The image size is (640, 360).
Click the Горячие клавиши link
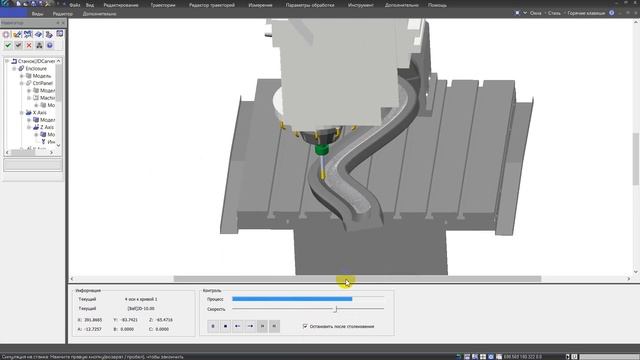586,13
